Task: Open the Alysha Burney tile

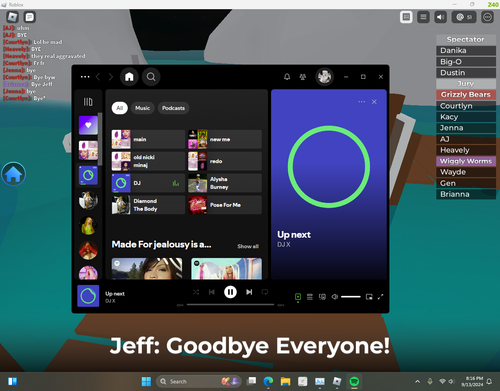Action: coord(225,183)
